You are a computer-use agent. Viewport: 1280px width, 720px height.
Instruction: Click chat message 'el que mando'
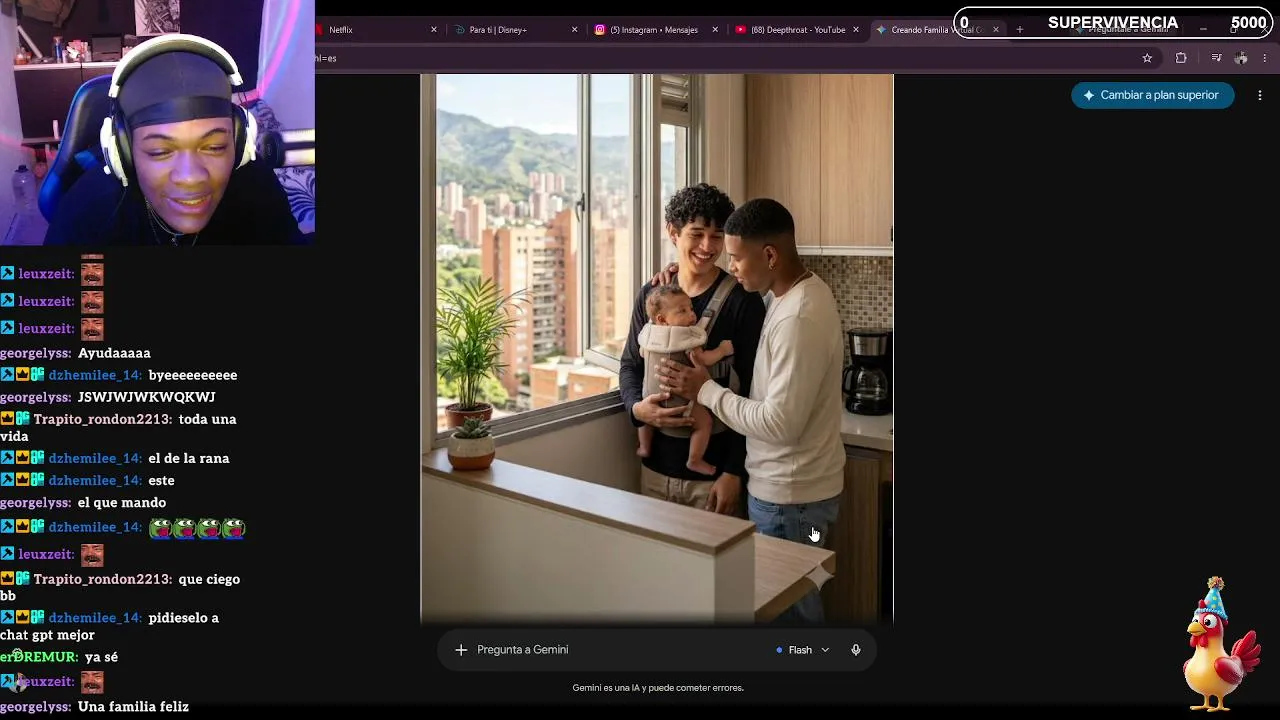coord(122,503)
